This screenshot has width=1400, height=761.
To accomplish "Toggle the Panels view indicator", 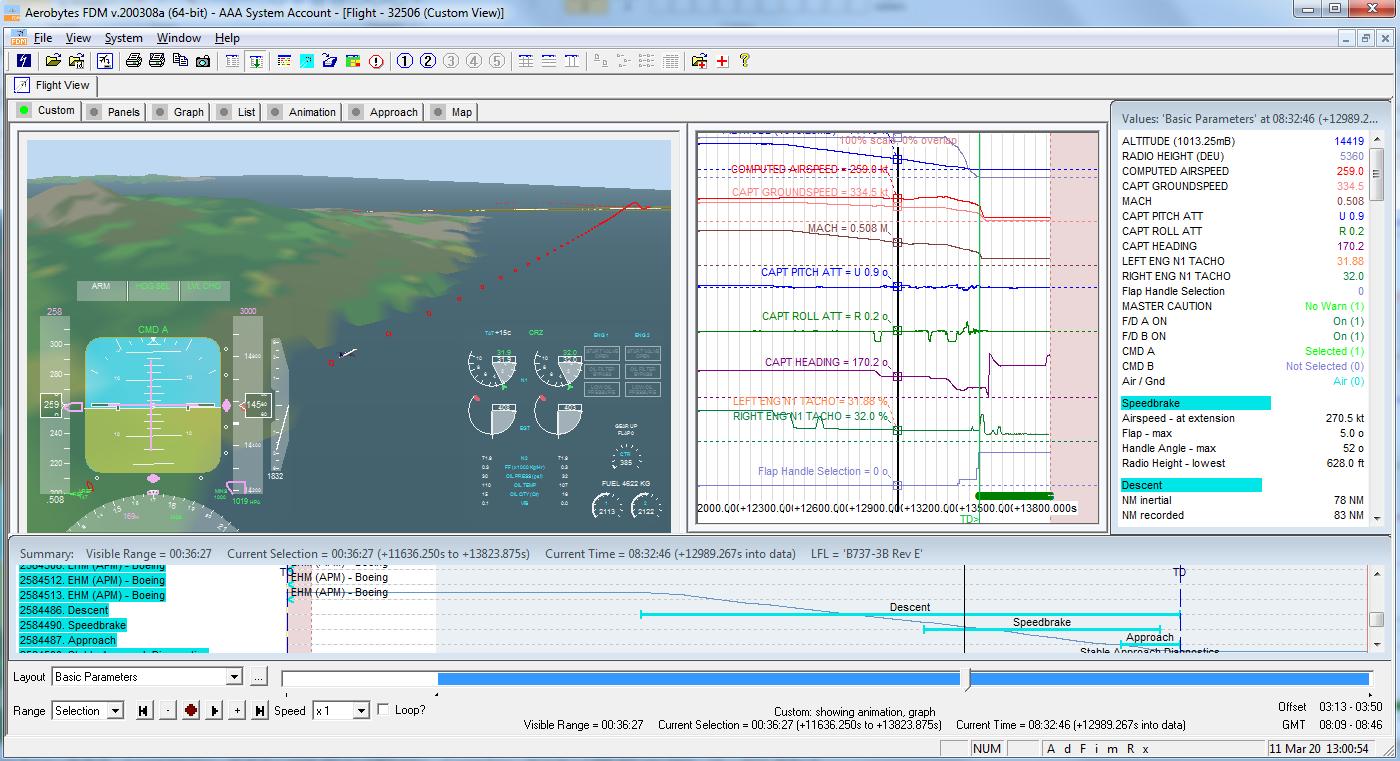I will click(94, 112).
